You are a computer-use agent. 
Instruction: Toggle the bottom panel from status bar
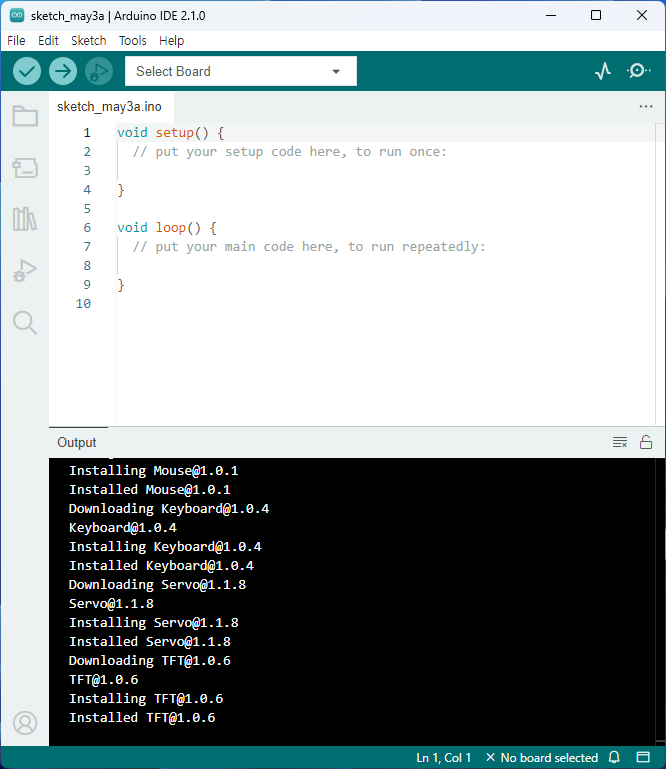coord(643,757)
